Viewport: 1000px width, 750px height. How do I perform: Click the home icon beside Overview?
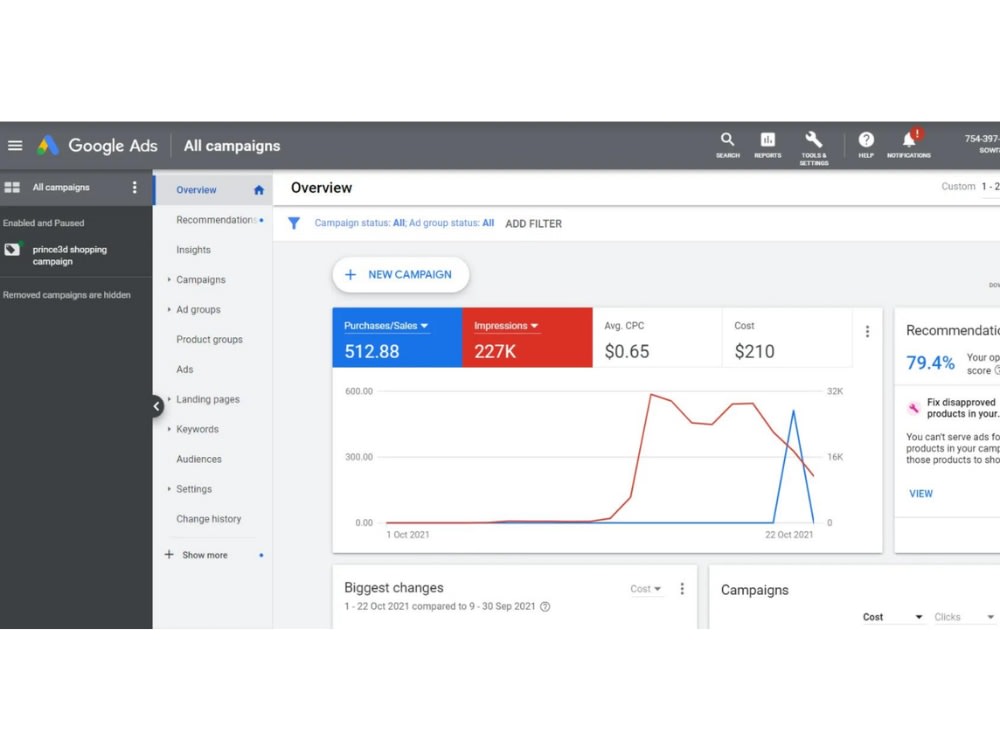tap(258, 190)
